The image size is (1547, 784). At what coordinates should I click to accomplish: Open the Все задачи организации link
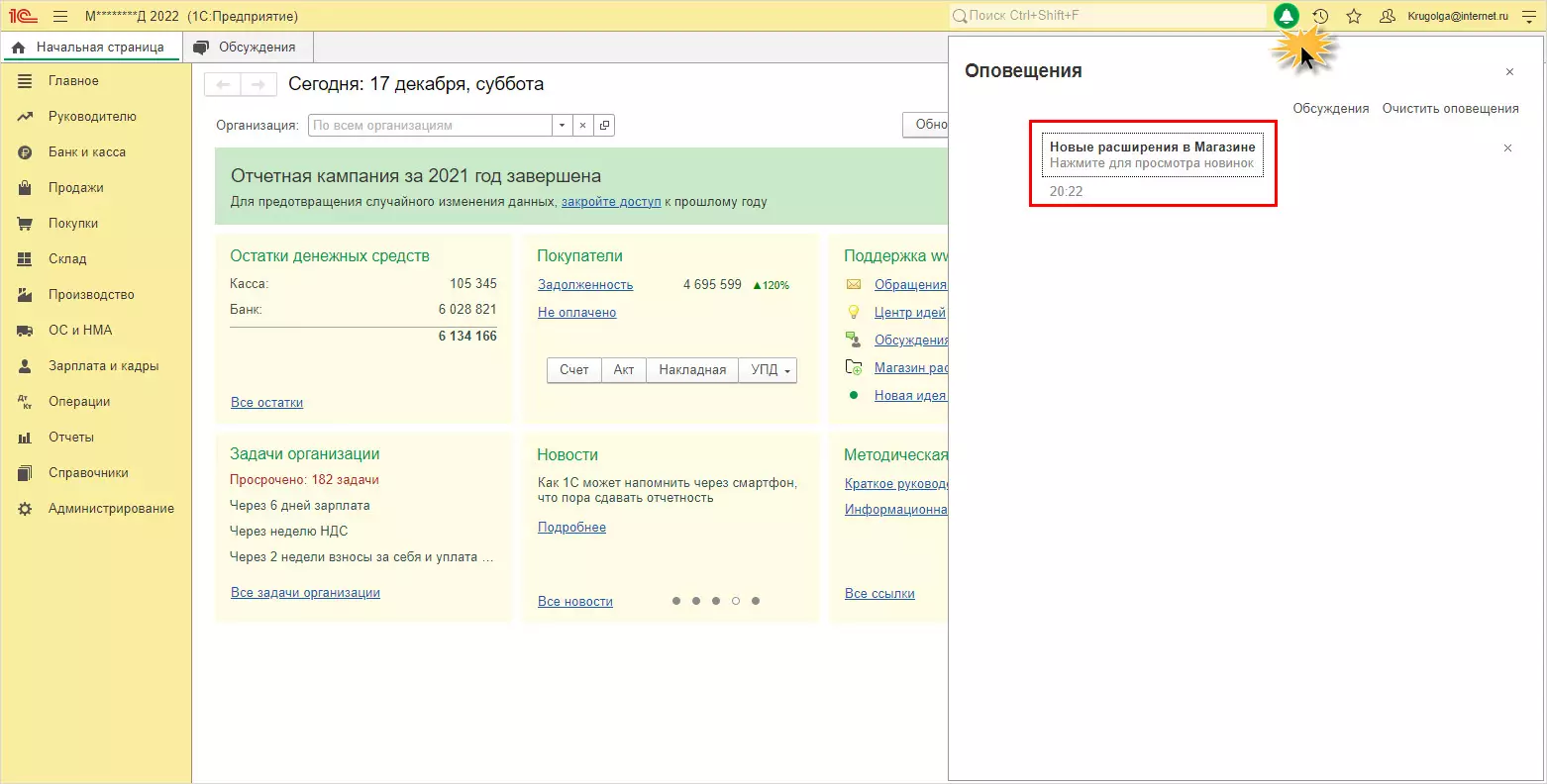click(305, 593)
